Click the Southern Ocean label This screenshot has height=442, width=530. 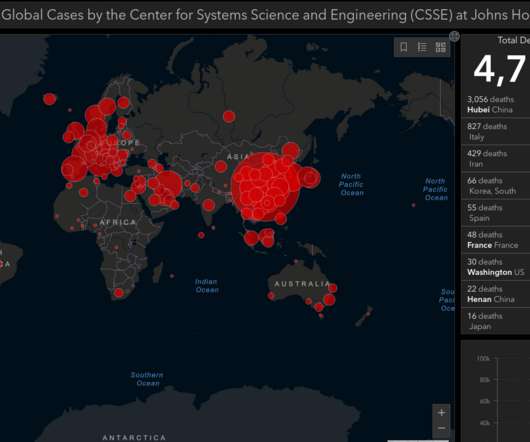click(147, 379)
